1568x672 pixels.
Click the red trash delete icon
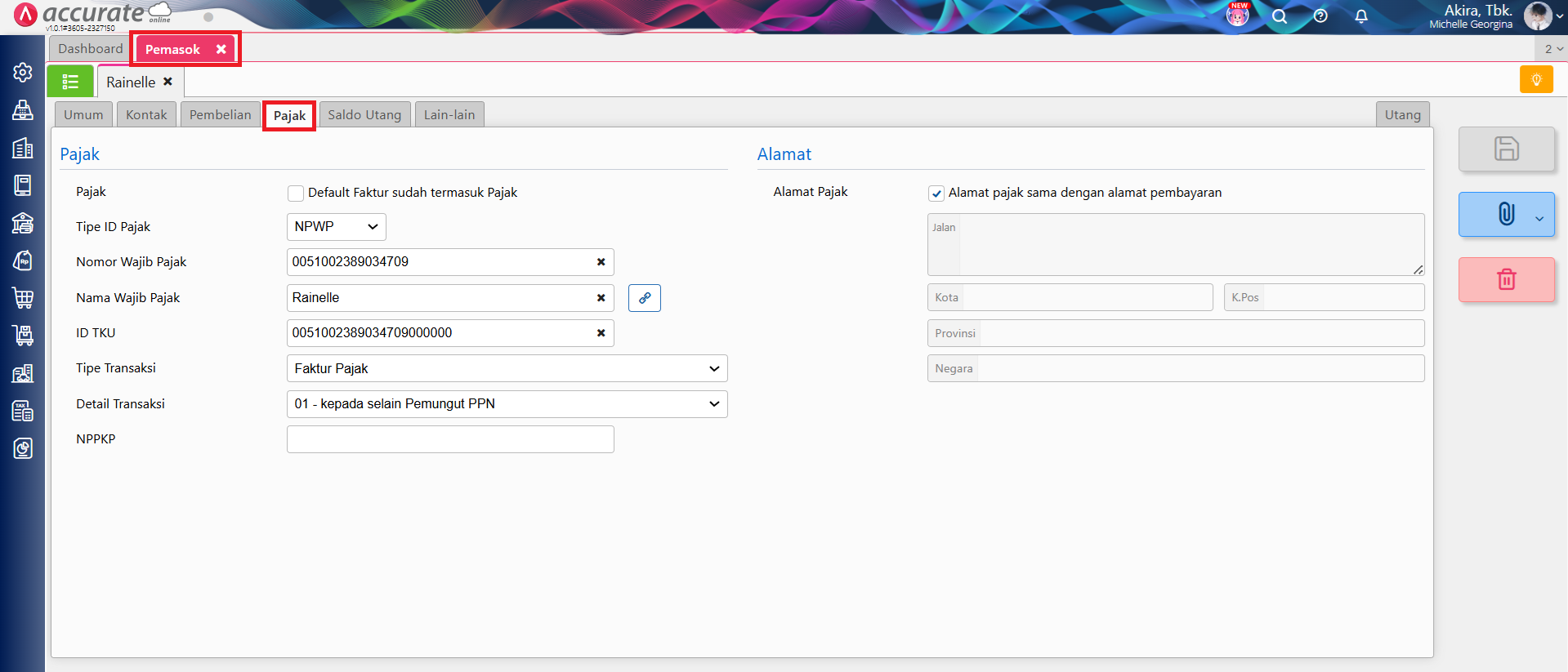click(1506, 279)
